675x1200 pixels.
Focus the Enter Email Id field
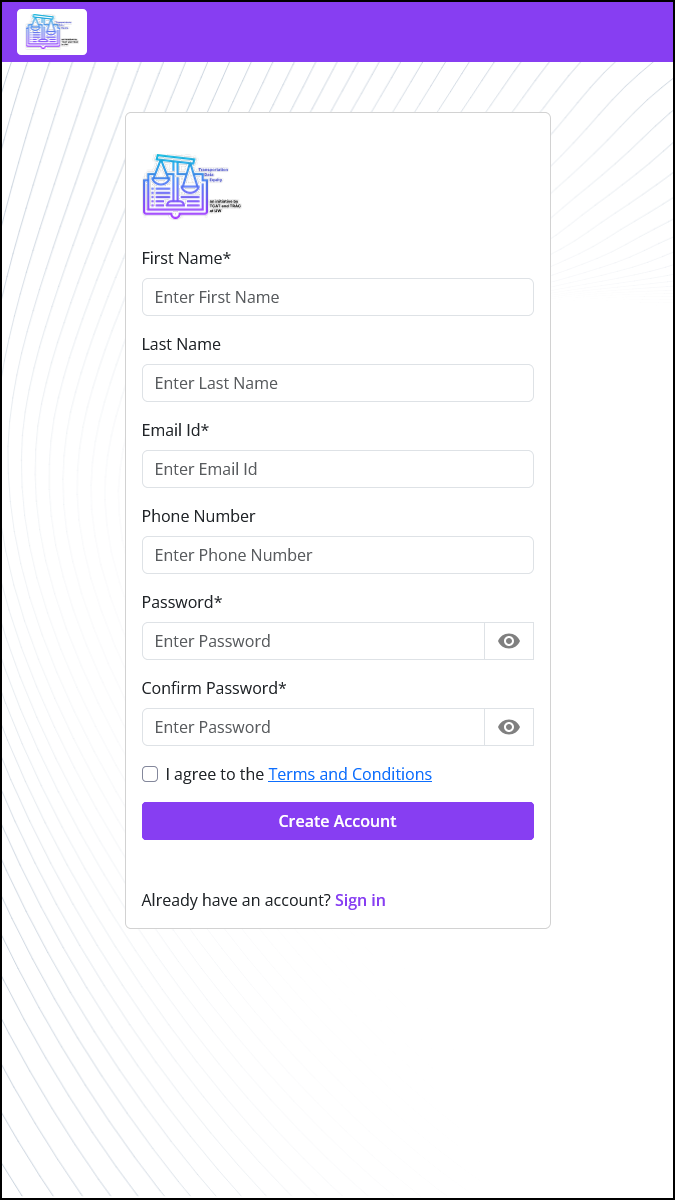337,469
